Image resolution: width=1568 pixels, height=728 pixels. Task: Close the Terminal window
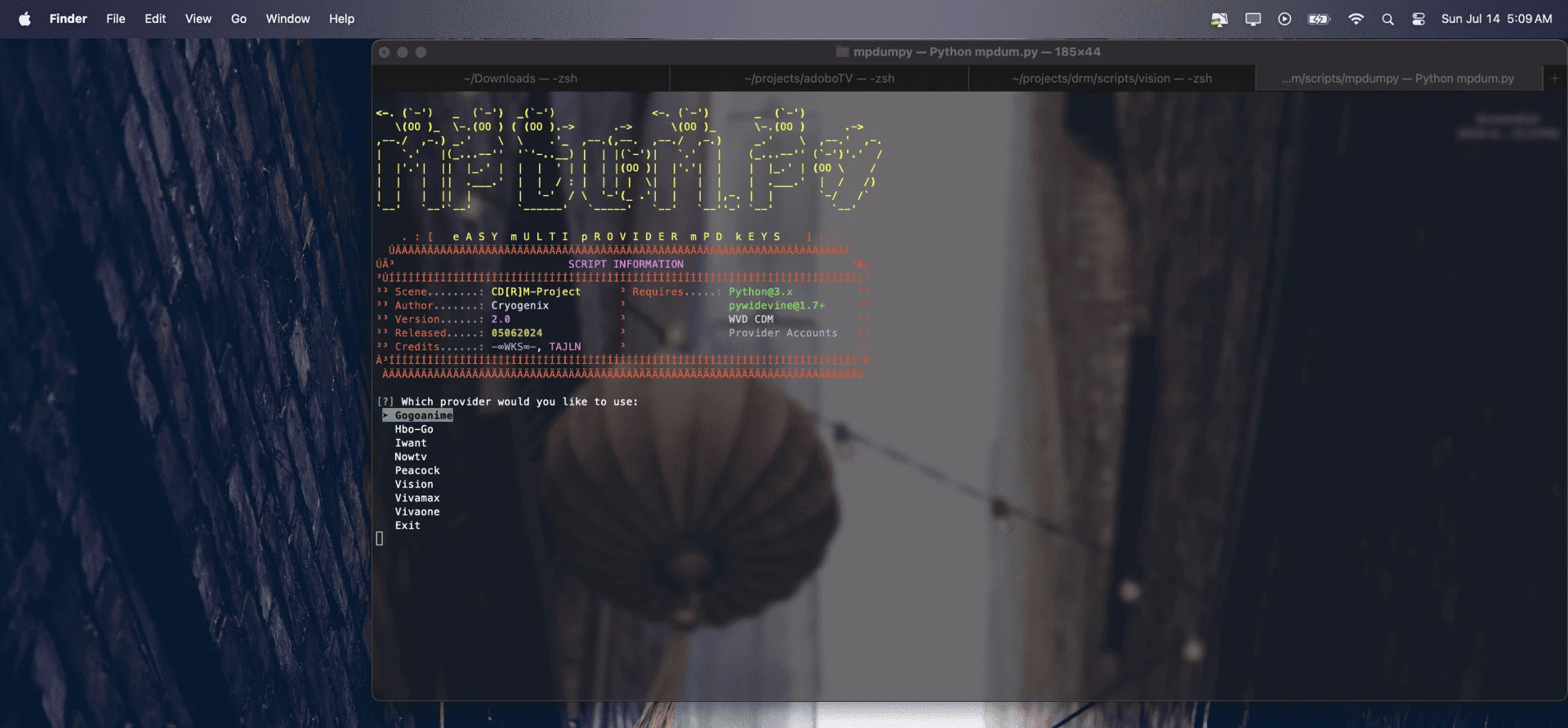[385, 52]
